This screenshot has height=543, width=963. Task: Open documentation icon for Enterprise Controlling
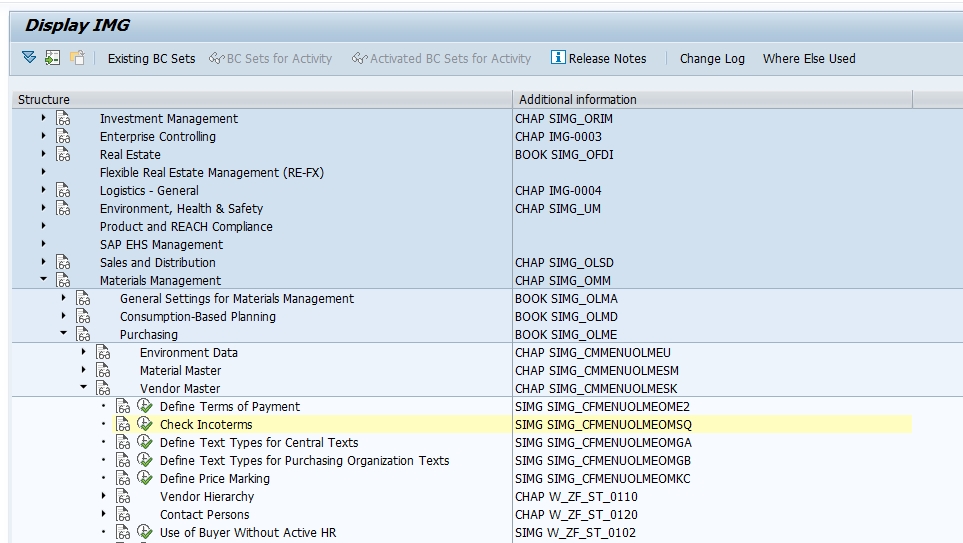click(63, 136)
